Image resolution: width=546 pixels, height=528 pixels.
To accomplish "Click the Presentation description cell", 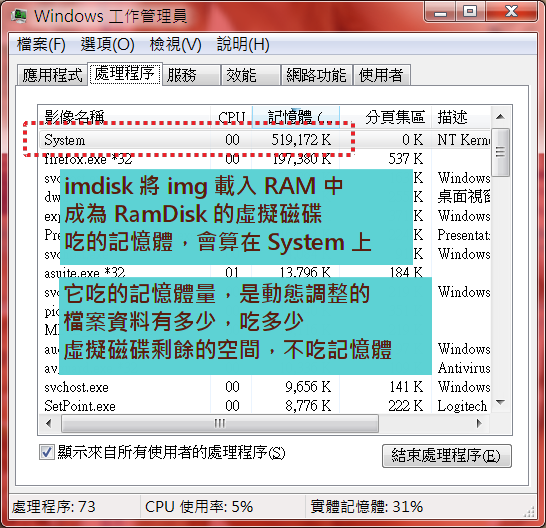I will [x=464, y=235].
